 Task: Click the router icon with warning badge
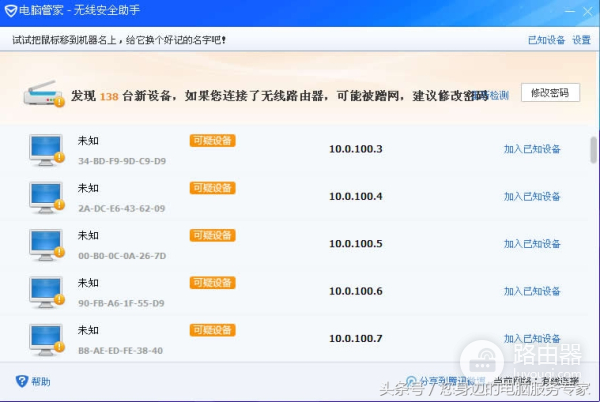pos(44,93)
